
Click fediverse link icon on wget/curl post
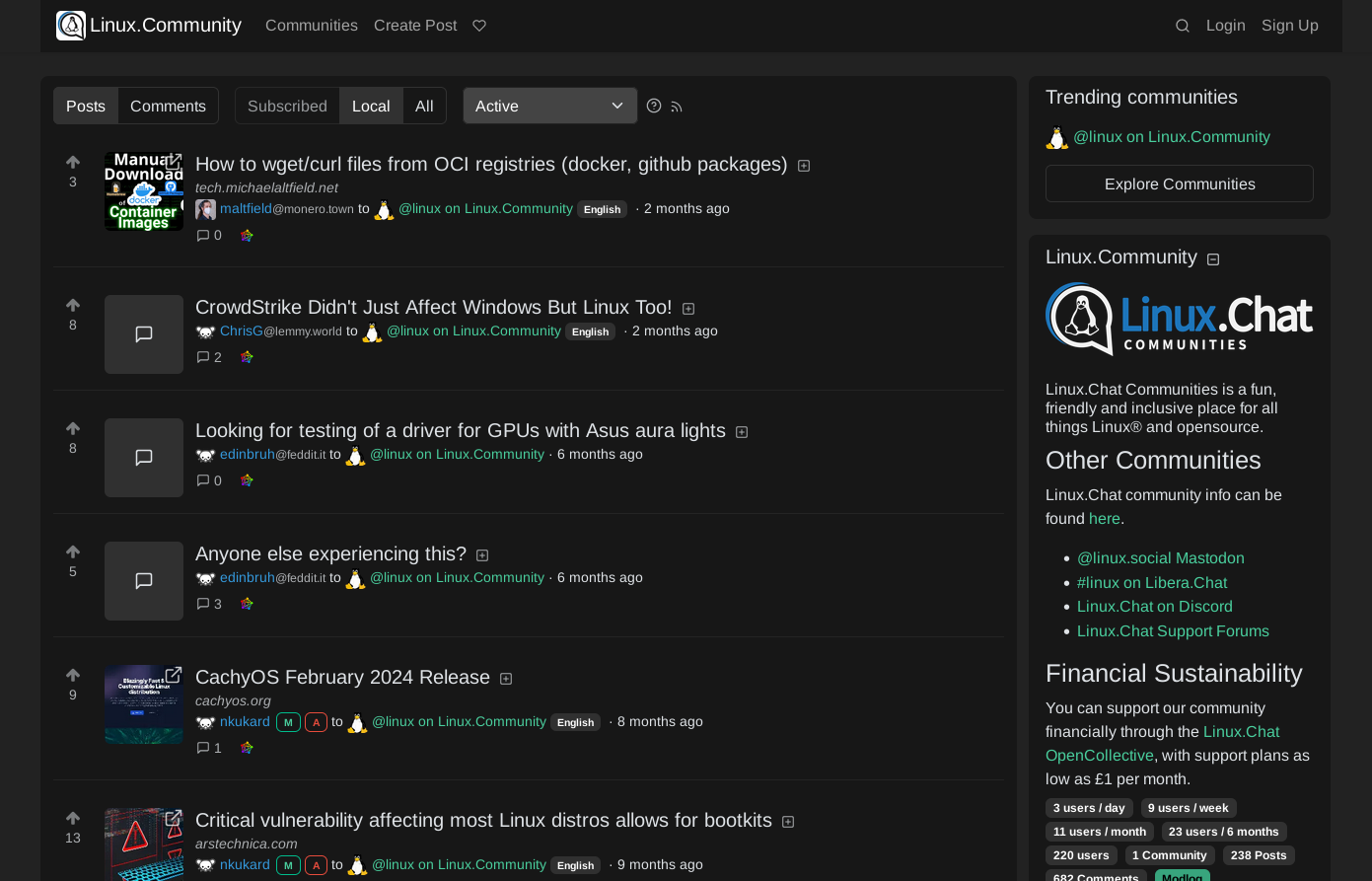click(248, 235)
